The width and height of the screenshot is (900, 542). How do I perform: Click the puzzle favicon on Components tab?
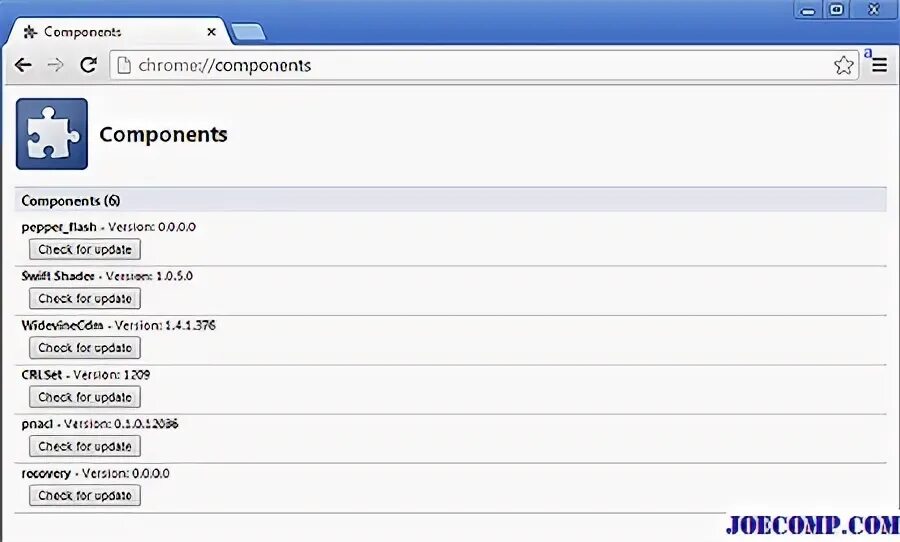pyautogui.click(x=30, y=32)
